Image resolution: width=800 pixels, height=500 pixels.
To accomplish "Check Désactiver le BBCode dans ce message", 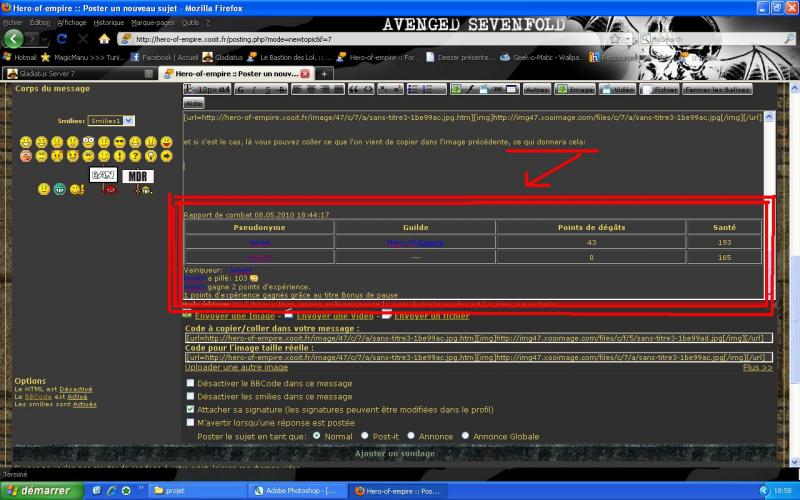I will coord(190,383).
